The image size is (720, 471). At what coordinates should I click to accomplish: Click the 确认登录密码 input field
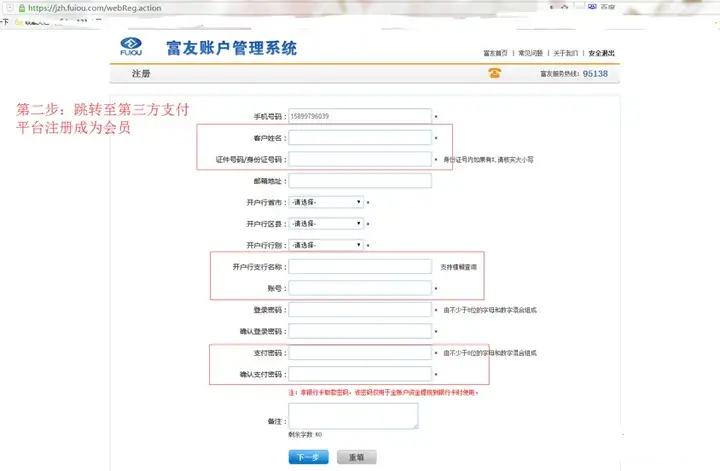[x=360, y=331]
